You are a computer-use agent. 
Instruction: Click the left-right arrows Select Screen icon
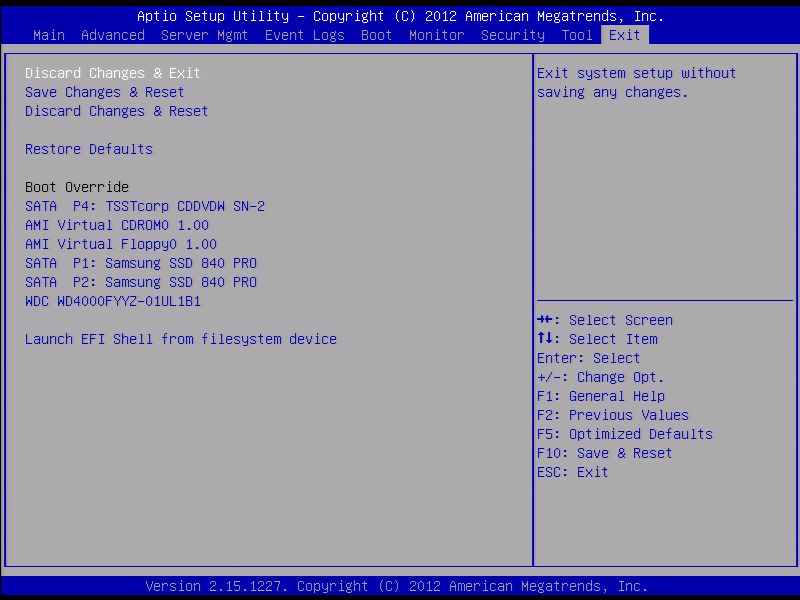click(x=545, y=320)
